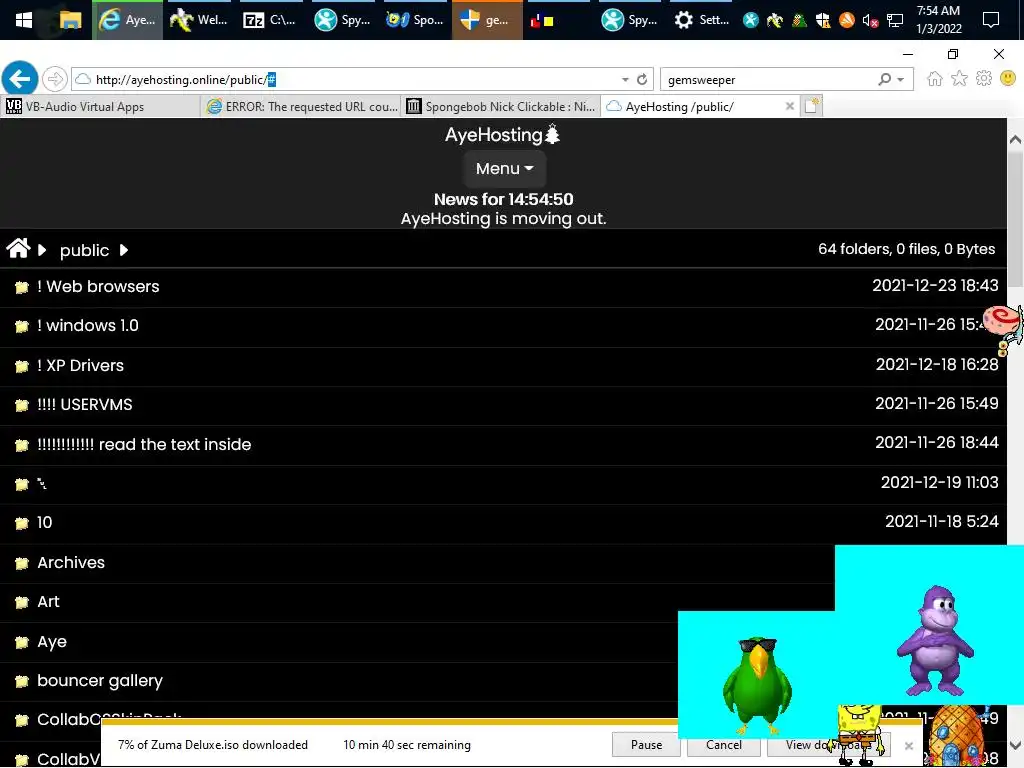Screen dimensions: 1024x768
Task: Open the !!!! USERVMS folder
Action: click(x=84, y=404)
